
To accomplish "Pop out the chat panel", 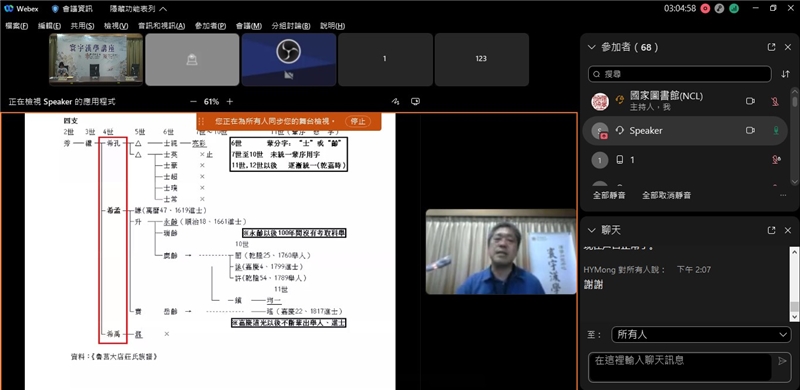I will click(771, 231).
